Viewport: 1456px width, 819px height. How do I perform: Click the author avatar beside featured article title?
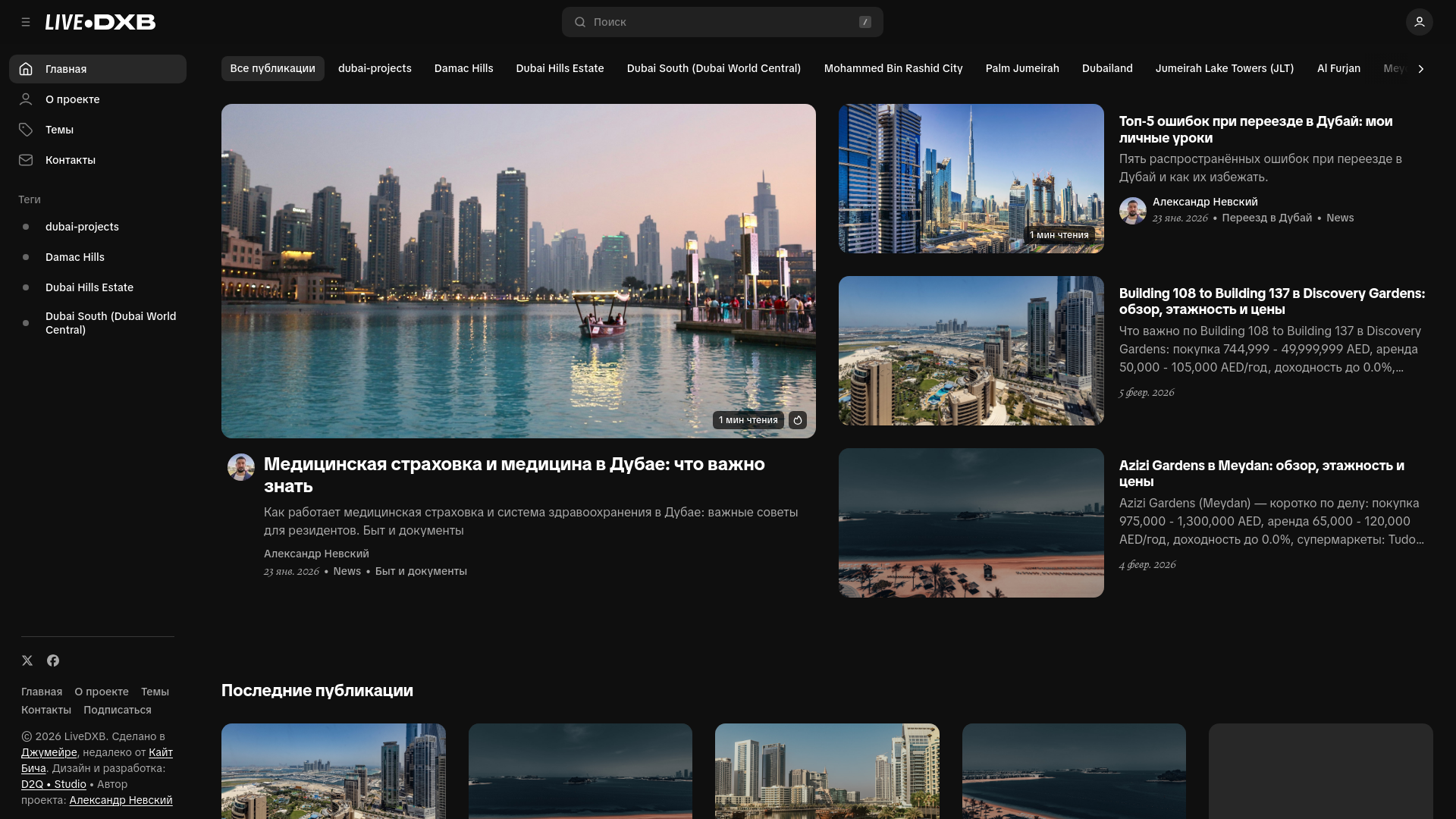point(241,467)
